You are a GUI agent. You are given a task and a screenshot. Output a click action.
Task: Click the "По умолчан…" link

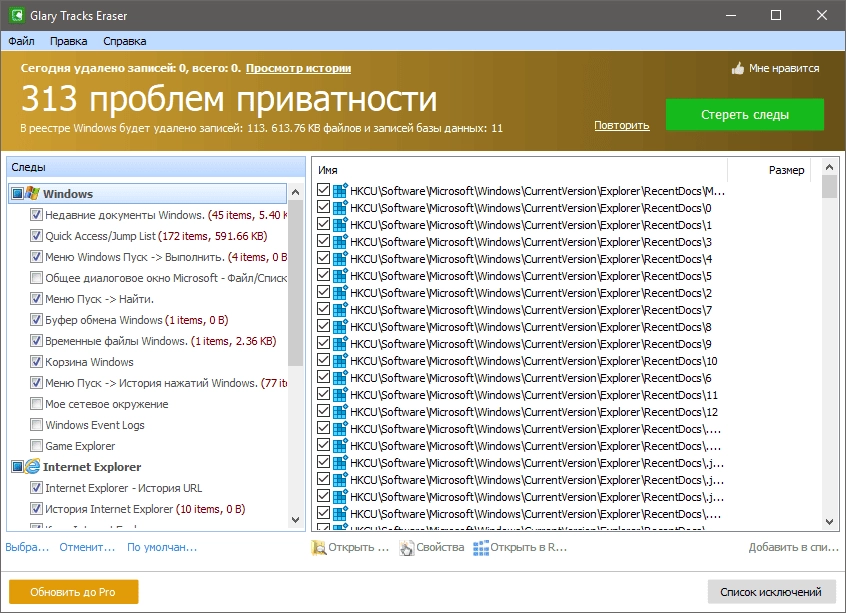pos(162,547)
